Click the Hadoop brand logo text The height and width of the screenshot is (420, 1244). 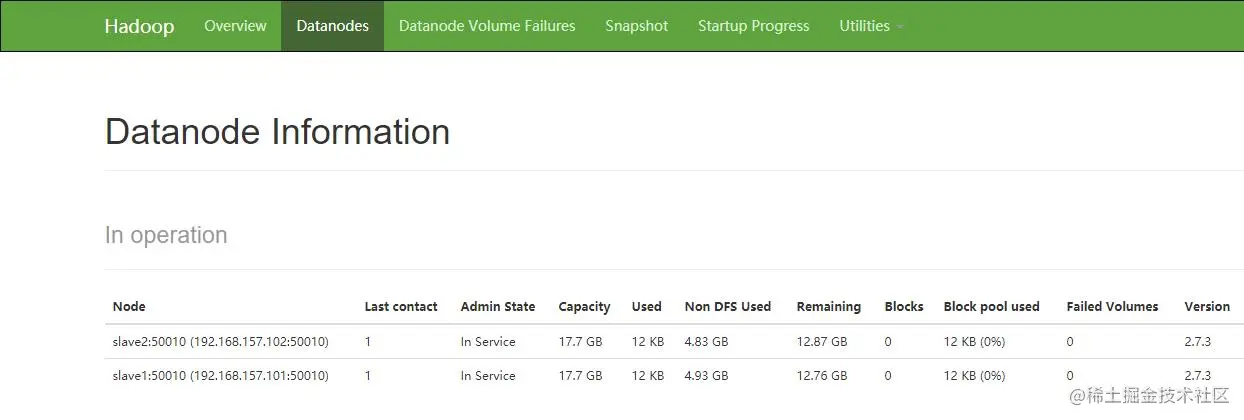pos(139,26)
